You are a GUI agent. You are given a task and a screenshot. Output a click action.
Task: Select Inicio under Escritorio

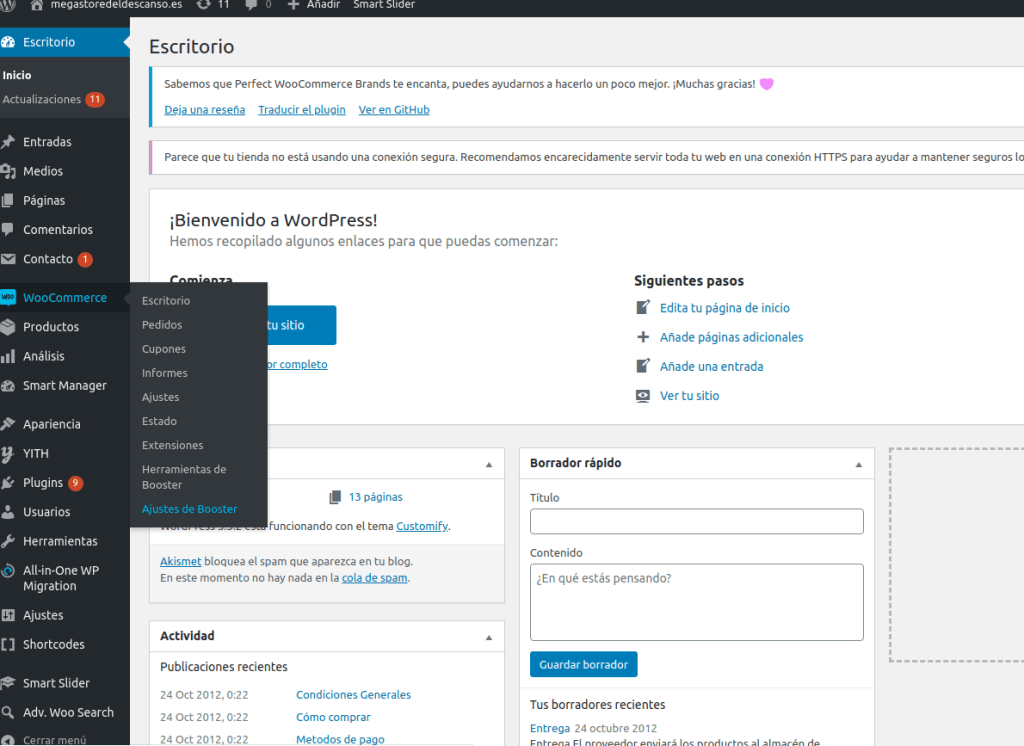17,75
